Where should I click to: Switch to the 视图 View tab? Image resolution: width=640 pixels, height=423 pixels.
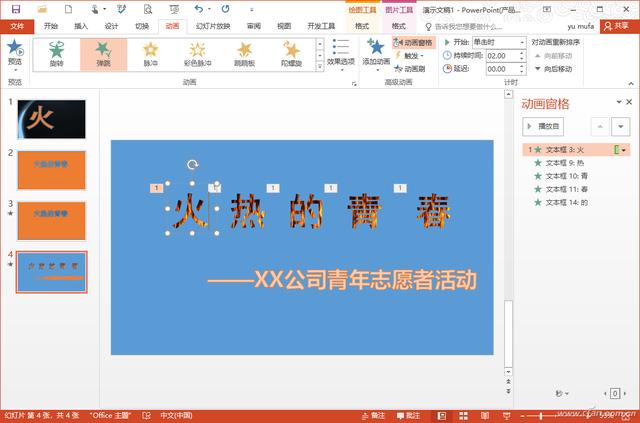(x=284, y=26)
